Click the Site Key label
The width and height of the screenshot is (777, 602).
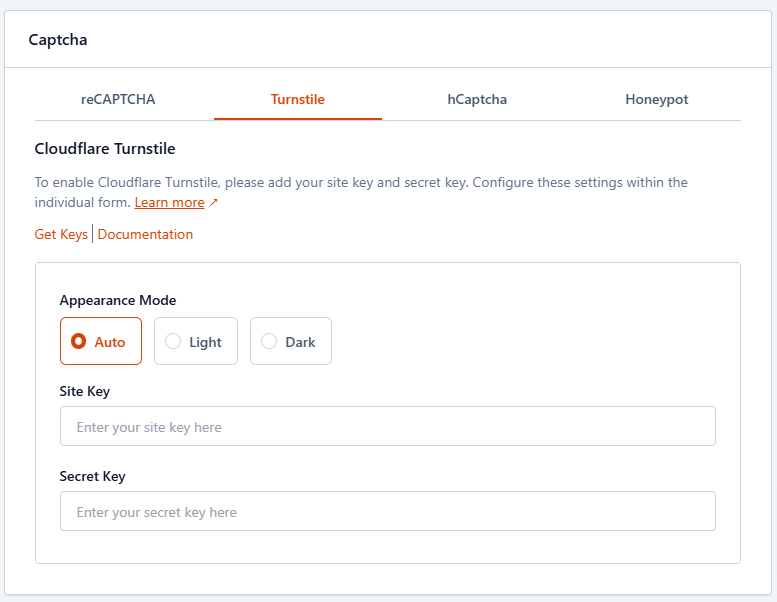pos(85,391)
